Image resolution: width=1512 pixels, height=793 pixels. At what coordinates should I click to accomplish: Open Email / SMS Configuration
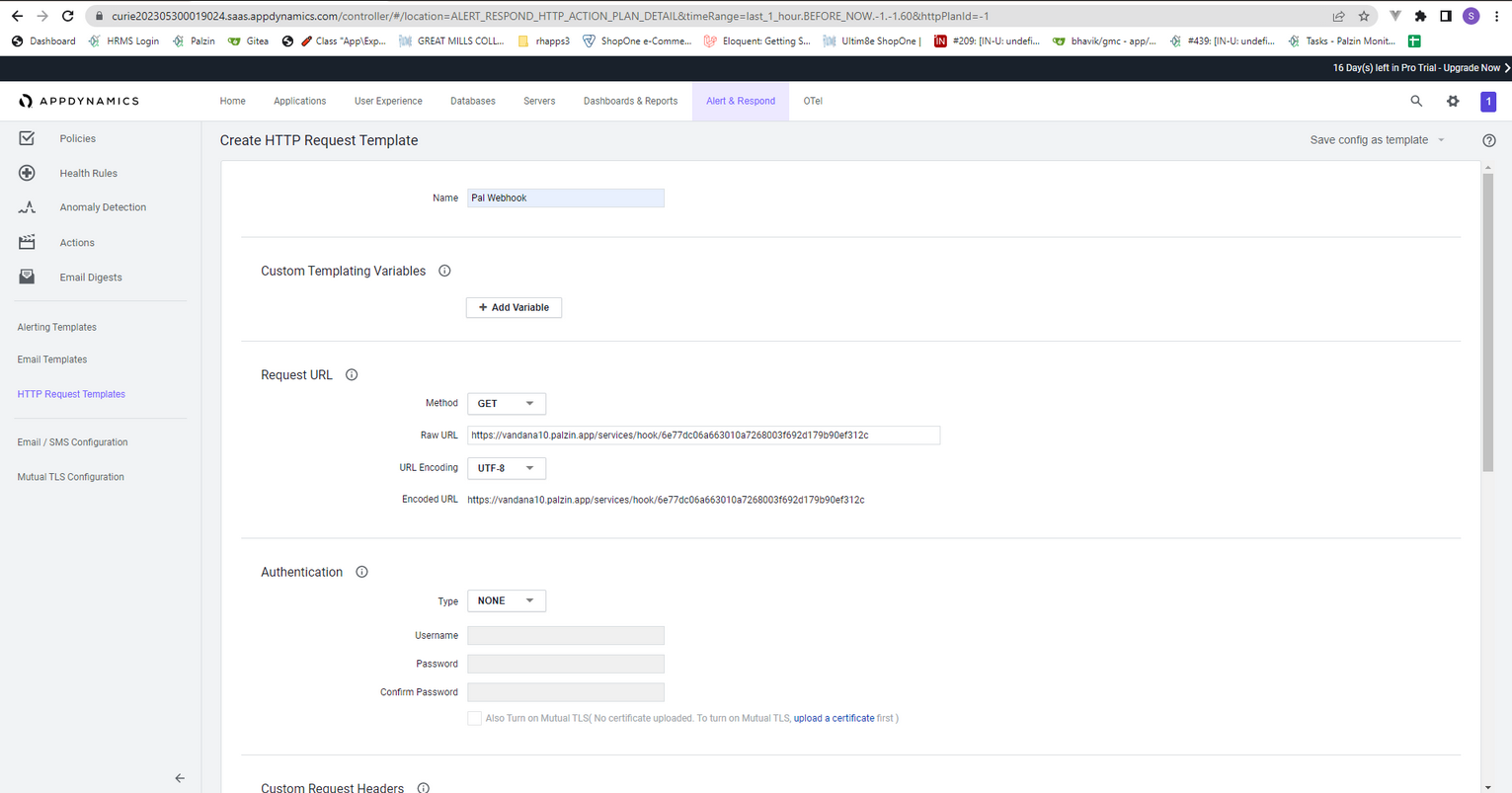click(x=72, y=442)
